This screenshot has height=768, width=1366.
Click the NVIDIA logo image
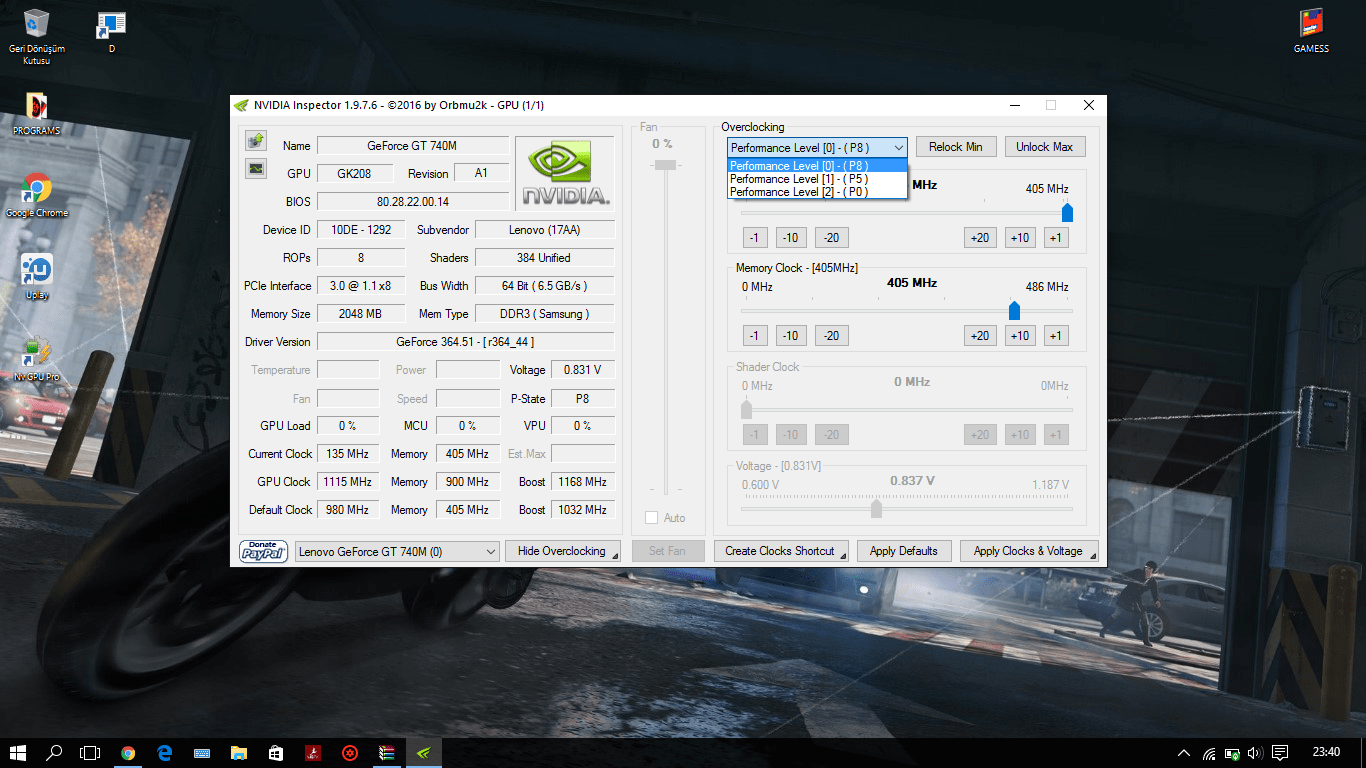coord(565,173)
